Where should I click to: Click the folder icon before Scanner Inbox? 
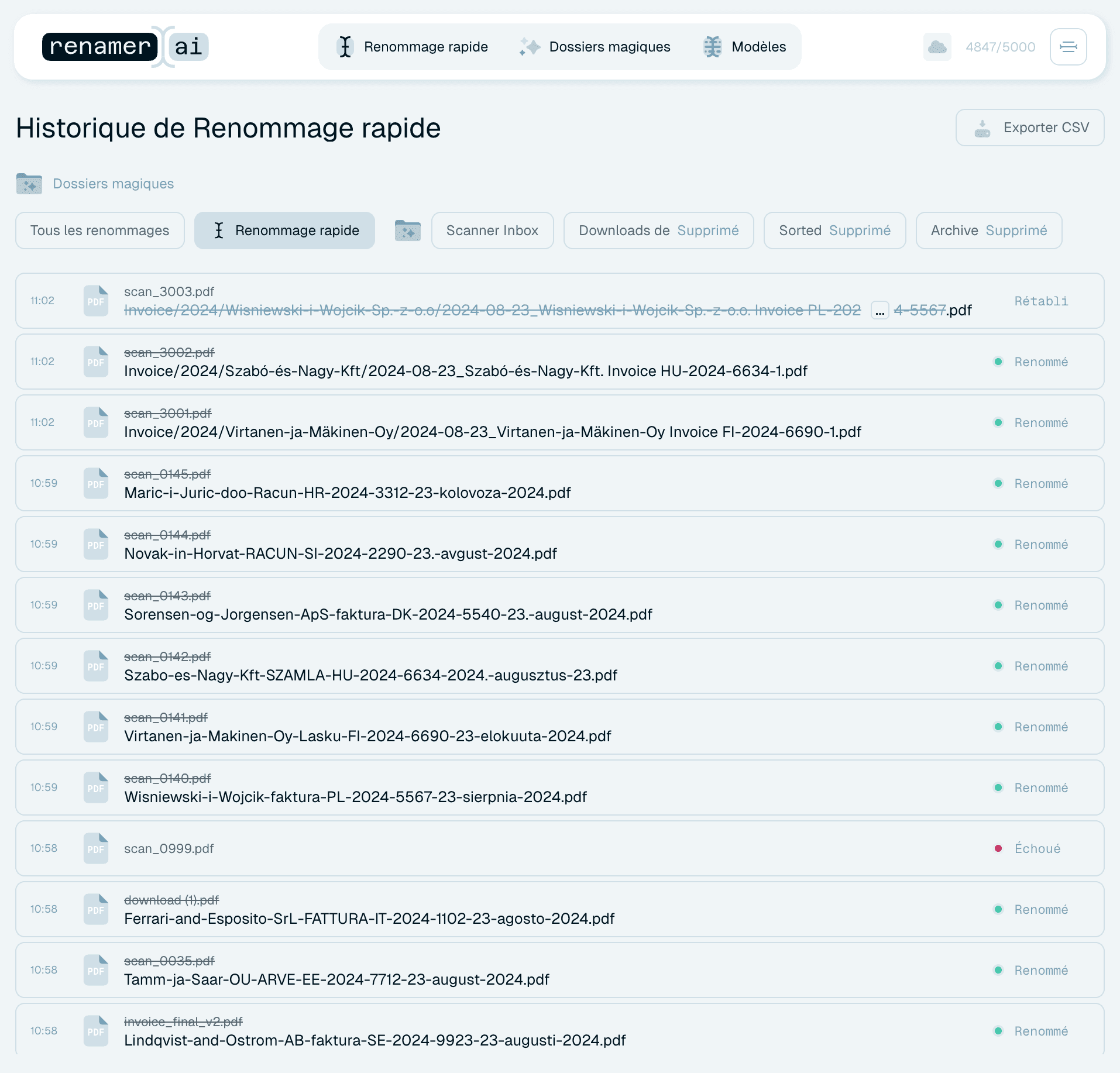[408, 231]
